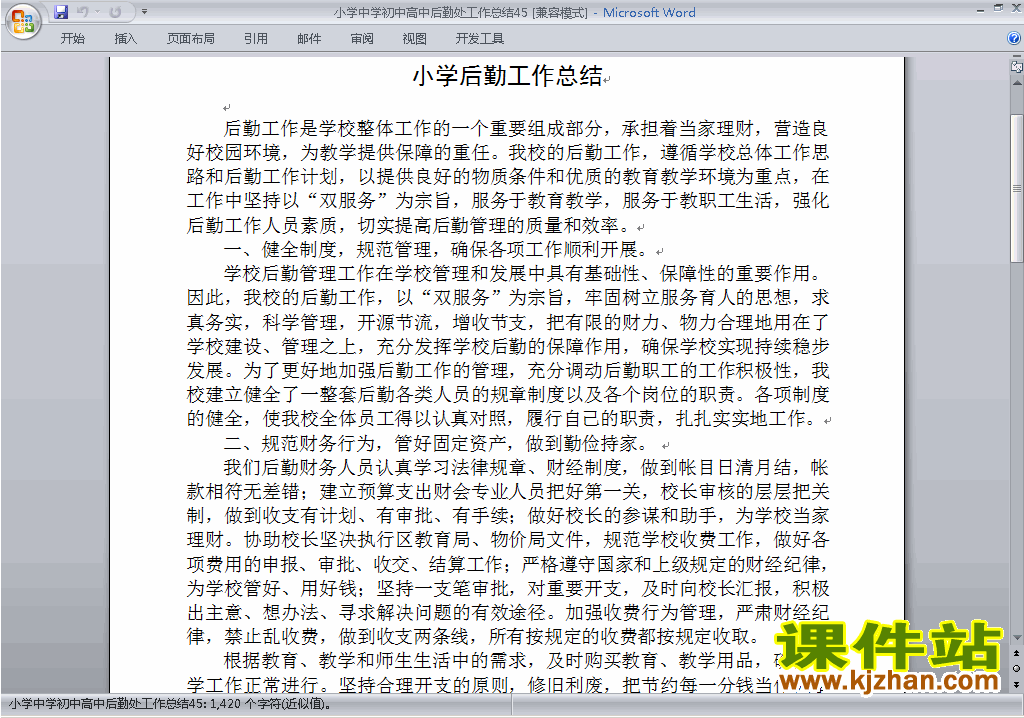Open the round Office button menu
This screenshot has width=1024, height=718.
point(24,22)
